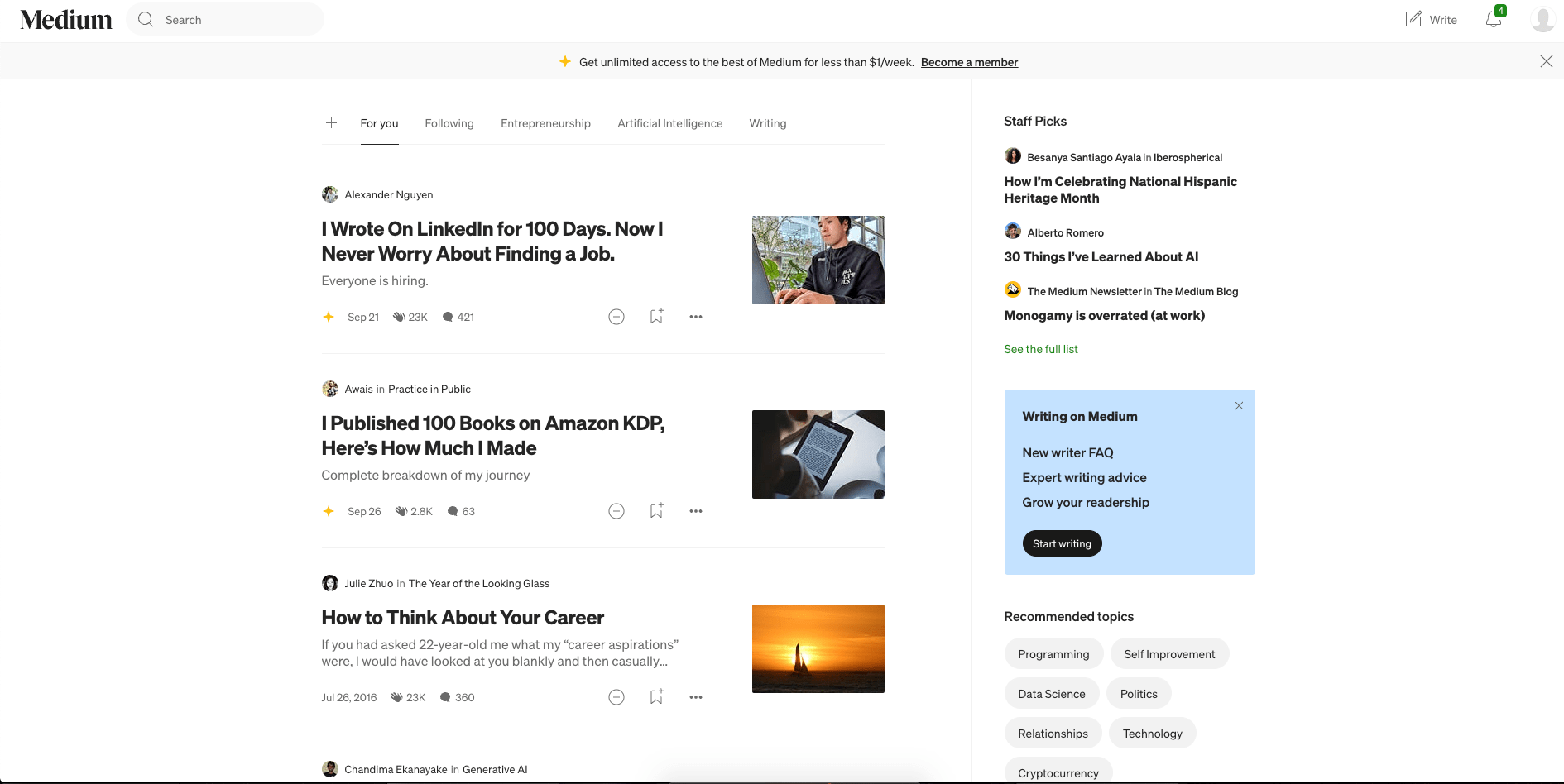Open 30 Things I've Learned About AI

pos(1101,256)
